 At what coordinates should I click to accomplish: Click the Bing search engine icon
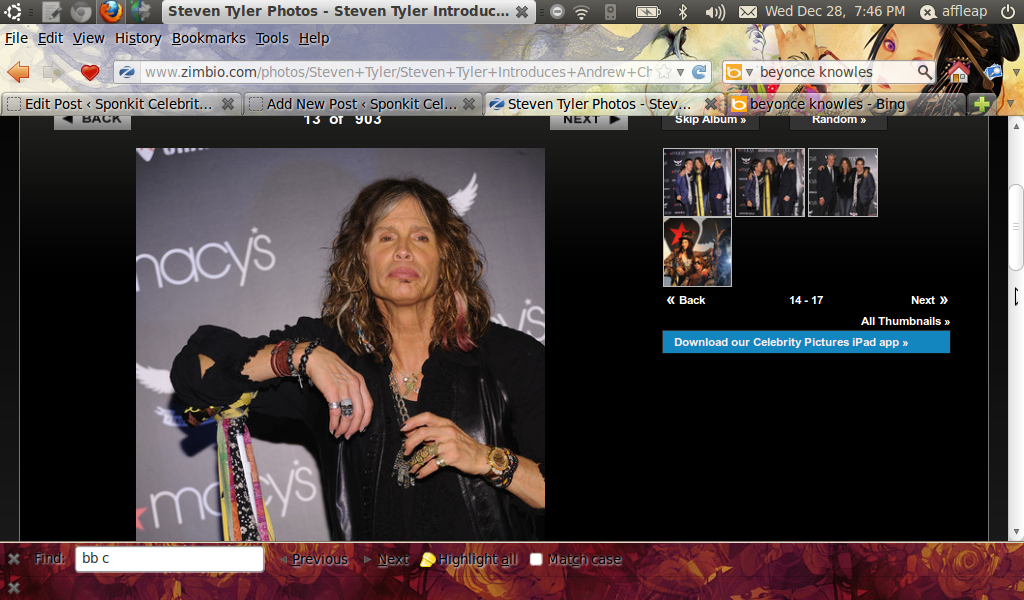click(734, 72)
